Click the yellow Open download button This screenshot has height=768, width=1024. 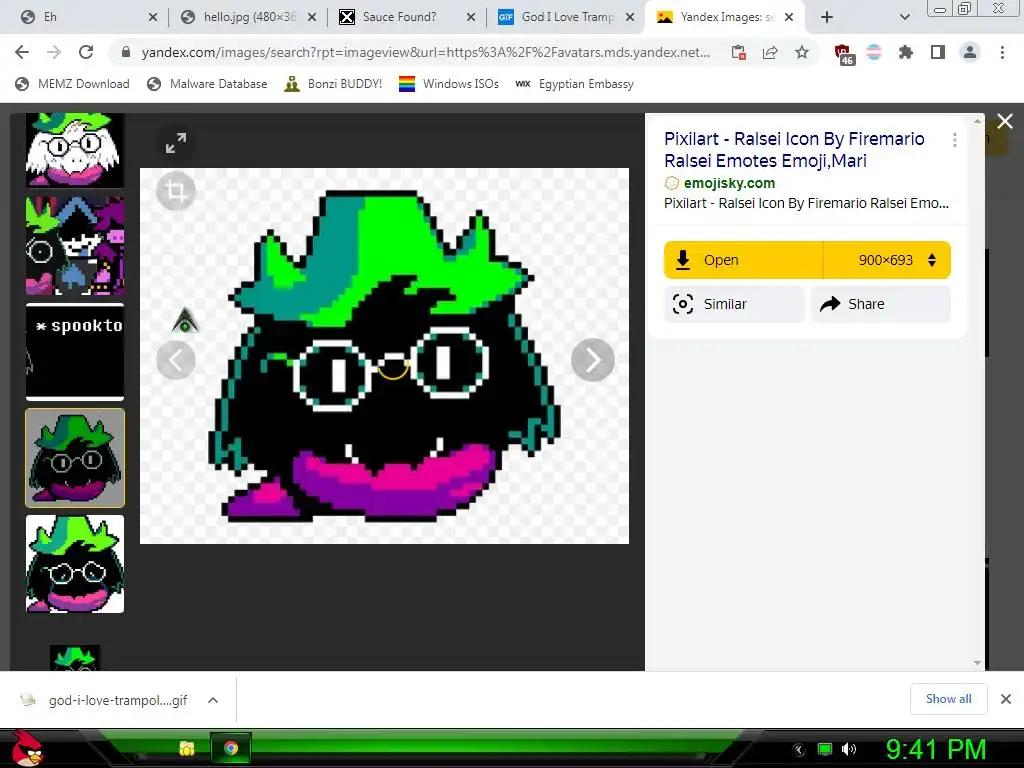coord(743,260)
